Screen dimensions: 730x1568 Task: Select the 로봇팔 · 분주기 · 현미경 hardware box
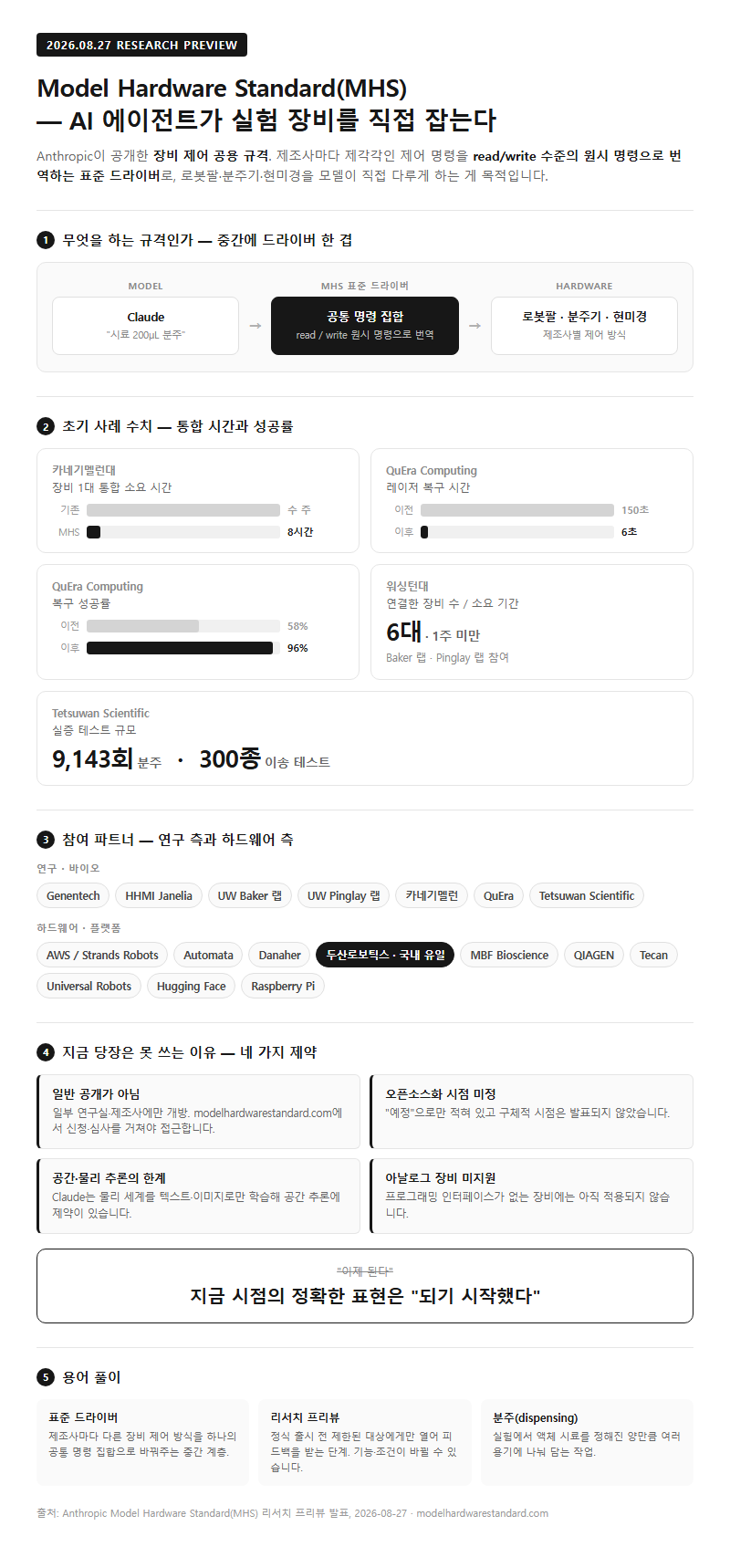(x=584, y=325)
